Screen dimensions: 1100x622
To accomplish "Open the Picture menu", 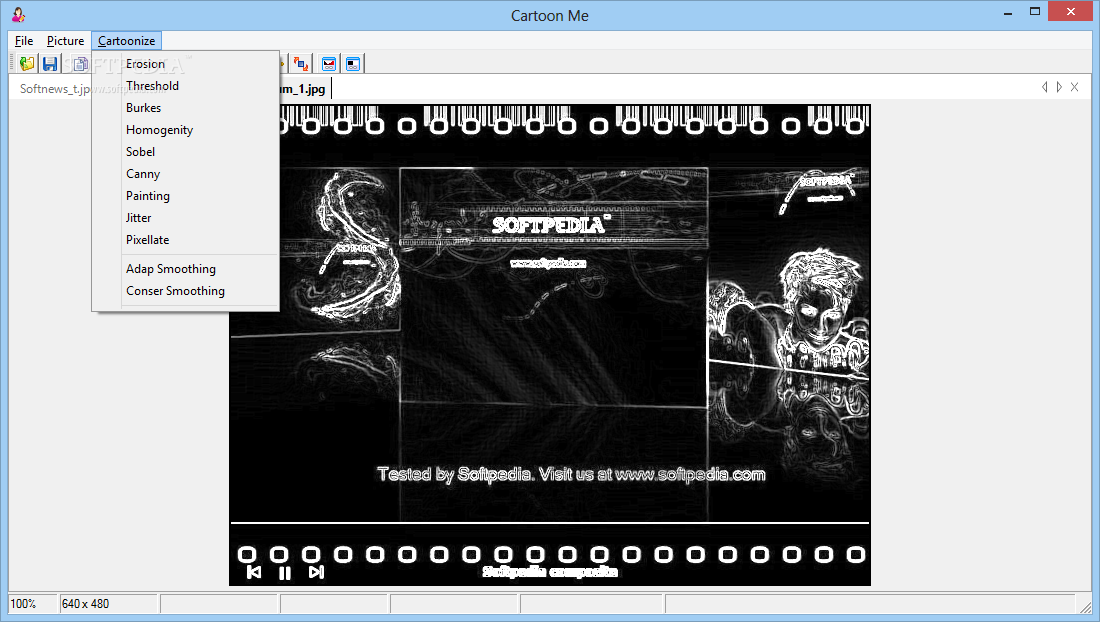I will tap(65, 41).
